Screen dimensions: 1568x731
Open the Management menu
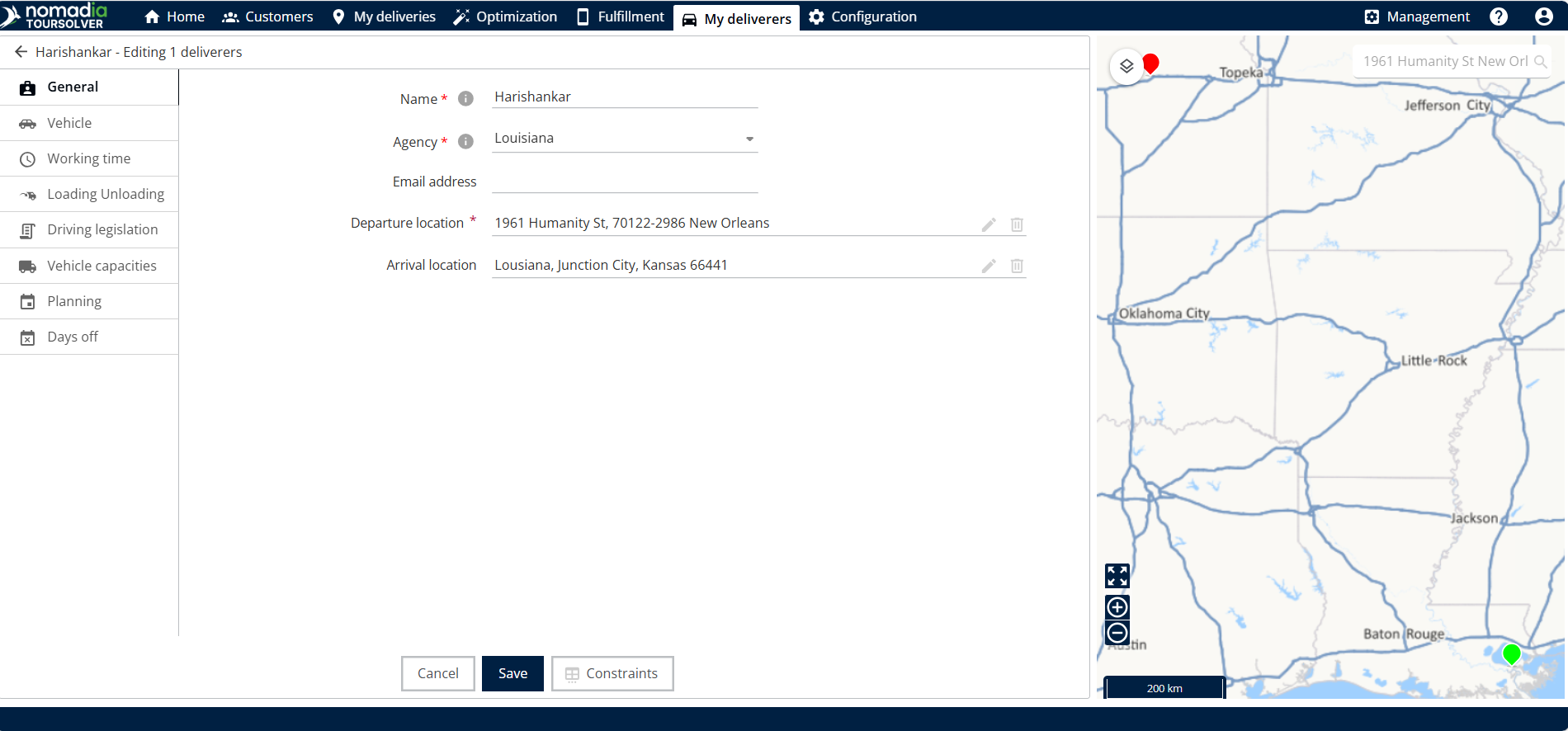[x=1417, y=17]
